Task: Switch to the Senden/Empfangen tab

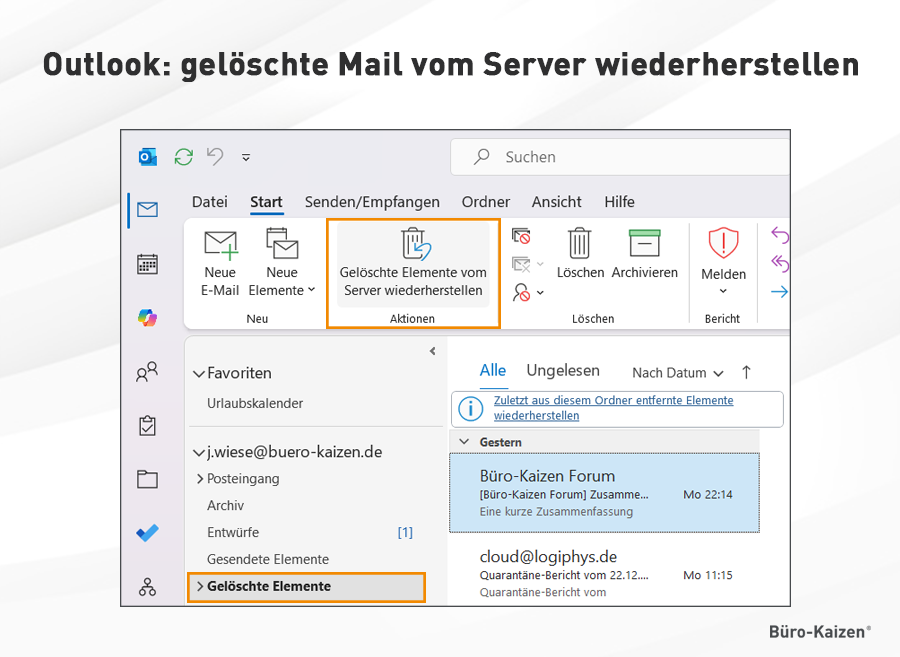Action: [x=372, y=202]
